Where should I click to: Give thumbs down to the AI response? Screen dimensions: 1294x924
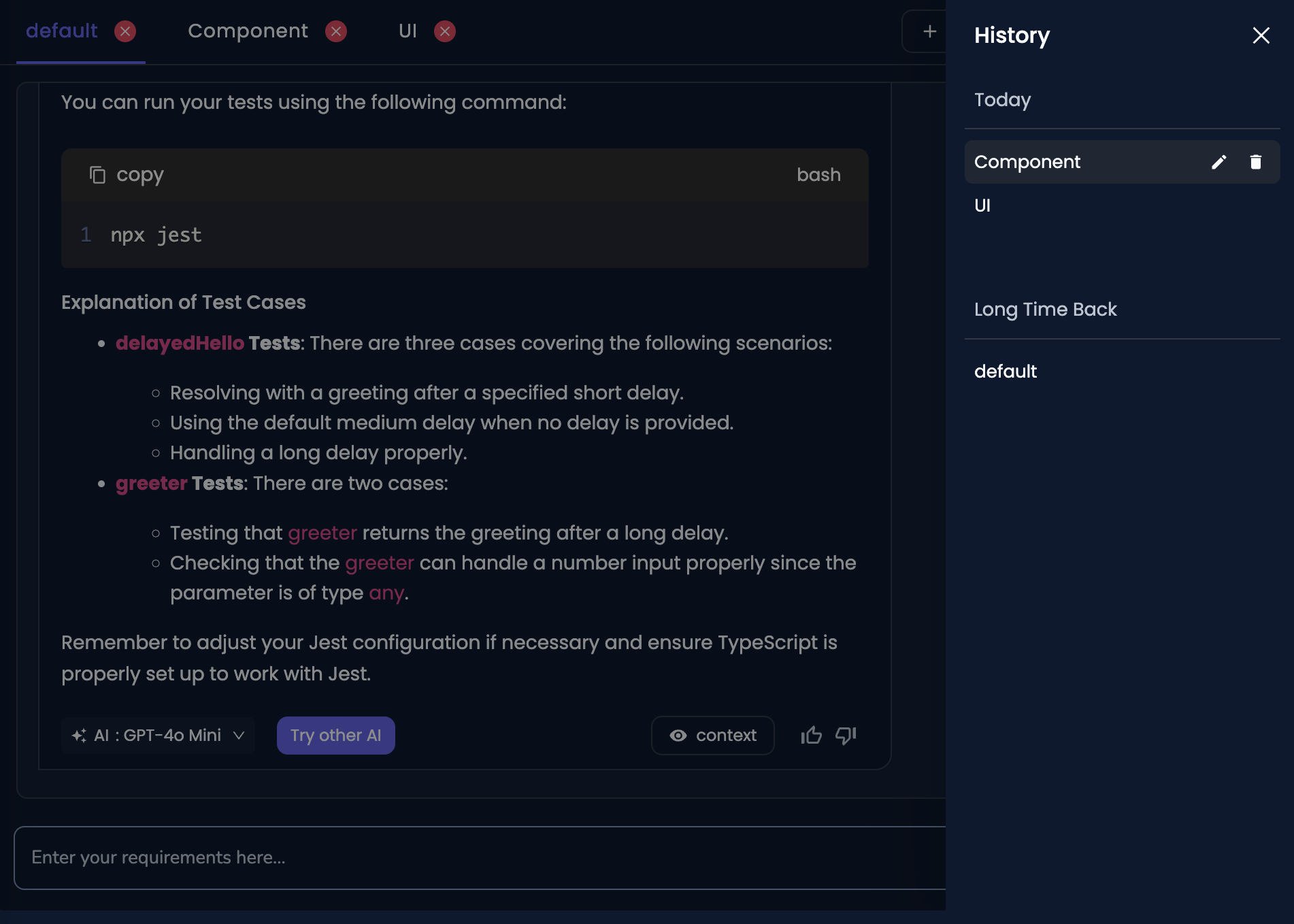pyautogui.click(x=846, y=736)
